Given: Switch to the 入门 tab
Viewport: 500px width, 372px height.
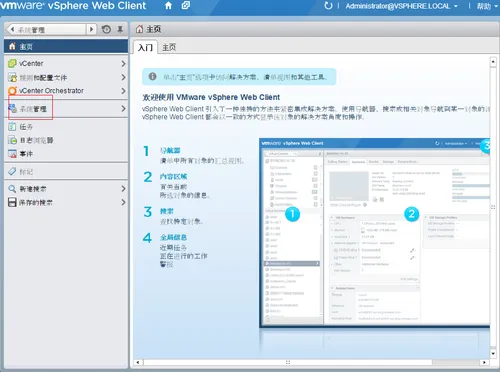Looking at the screenshot, I should (146, 47).
